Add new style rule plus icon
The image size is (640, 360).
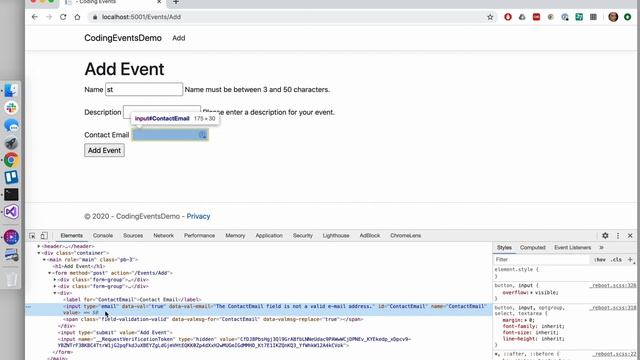630,260
